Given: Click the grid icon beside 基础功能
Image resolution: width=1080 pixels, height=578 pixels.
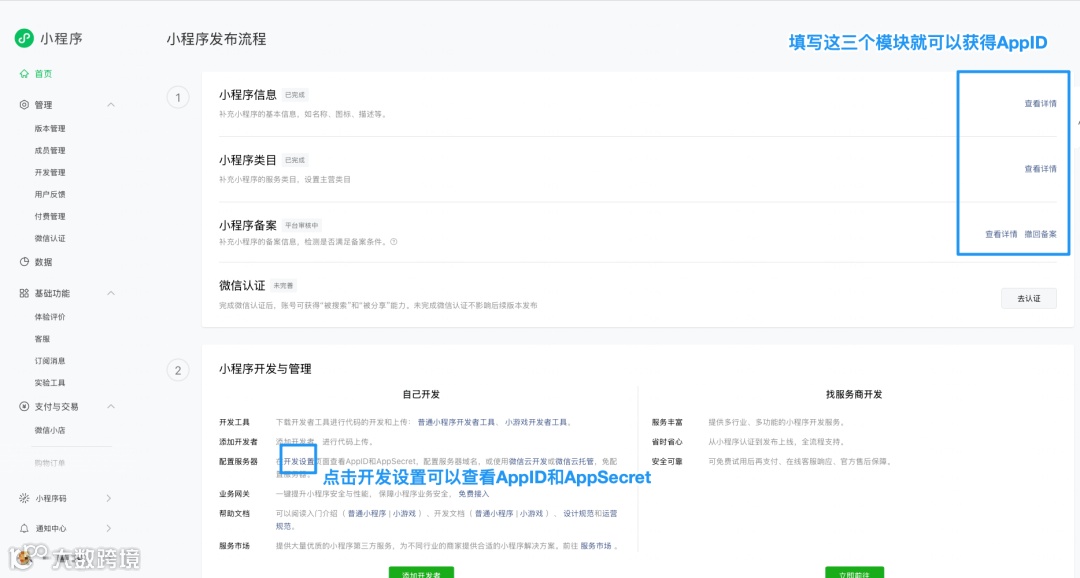Looking at the screenshot, I should pos(24,293).
